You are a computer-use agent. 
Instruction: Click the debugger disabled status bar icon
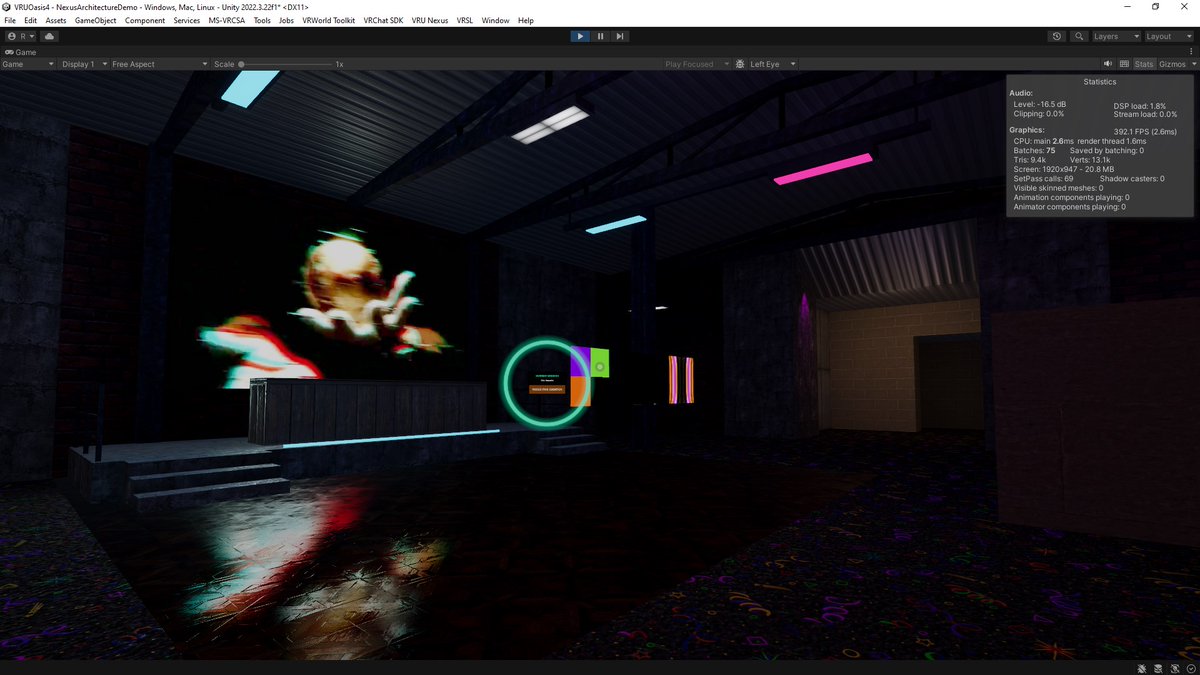click(x=1142, y=667)
